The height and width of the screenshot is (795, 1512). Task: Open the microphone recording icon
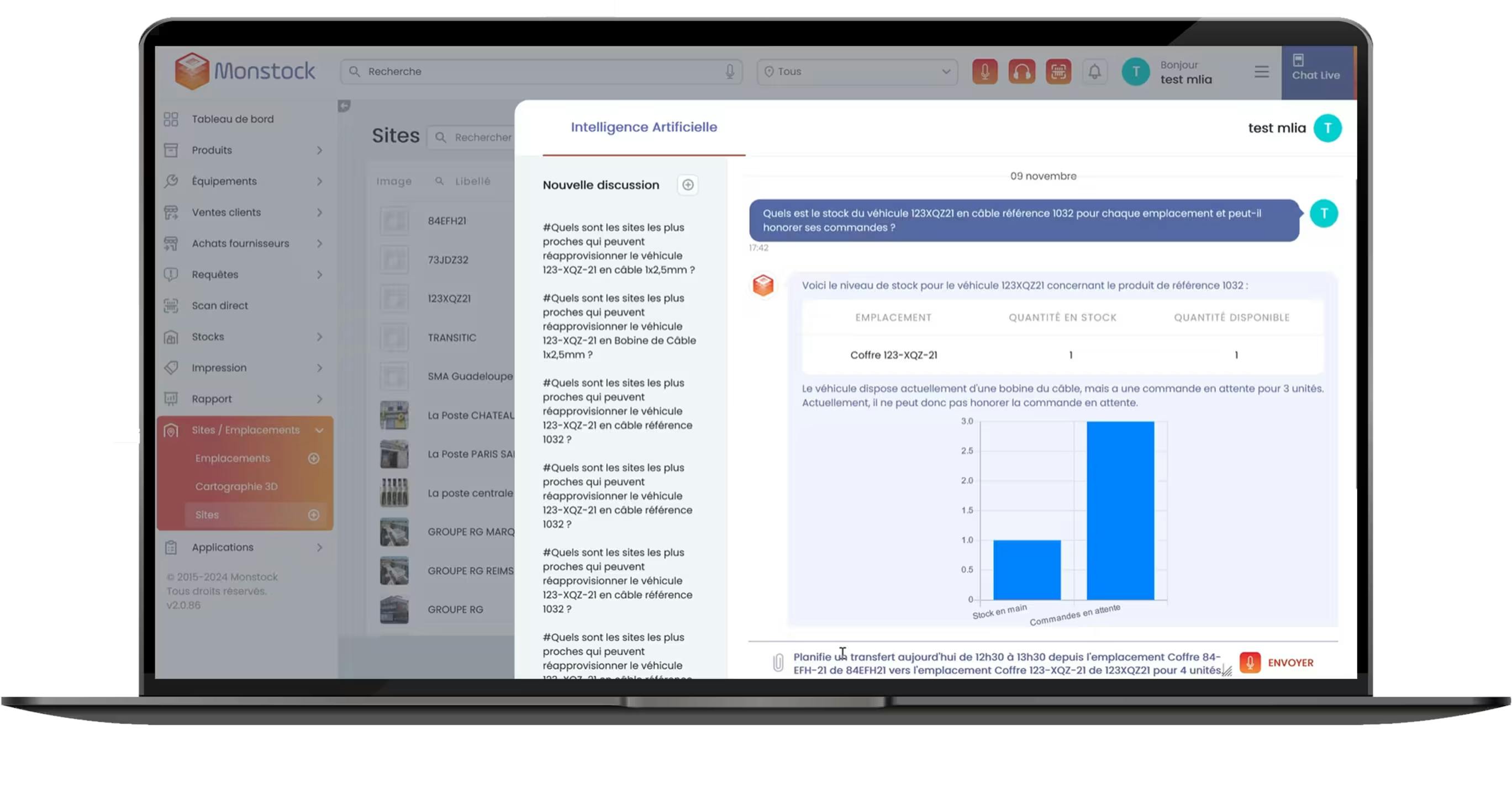click(983, 71)
